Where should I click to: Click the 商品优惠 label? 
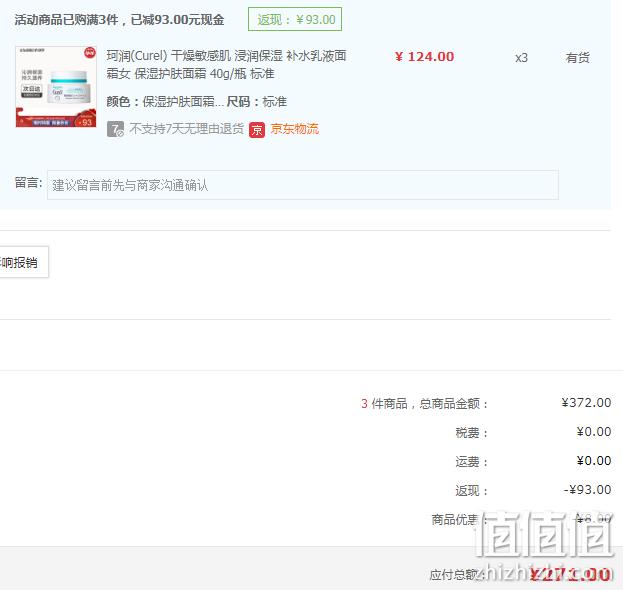459,519
